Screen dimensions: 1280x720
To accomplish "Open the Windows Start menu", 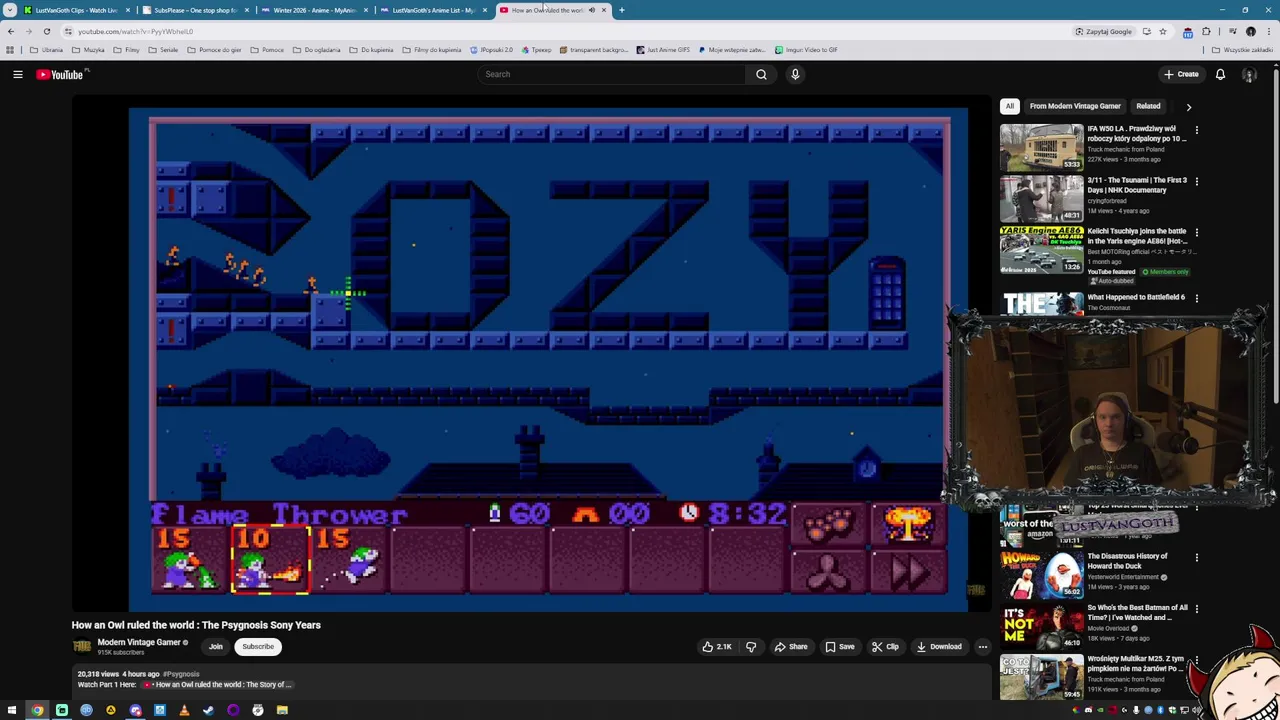I will click(x=13, y=710).
